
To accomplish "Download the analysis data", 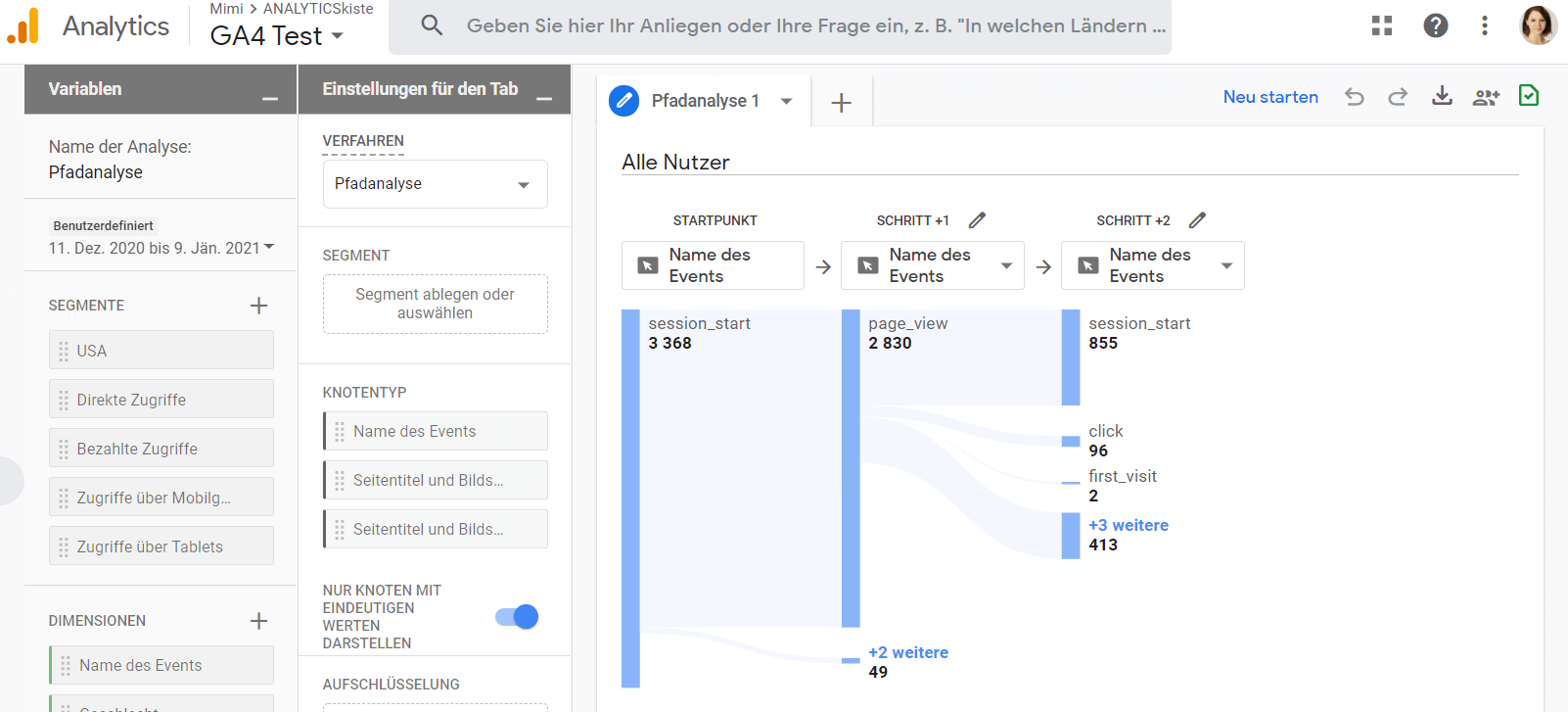I will click(1442, 96).
